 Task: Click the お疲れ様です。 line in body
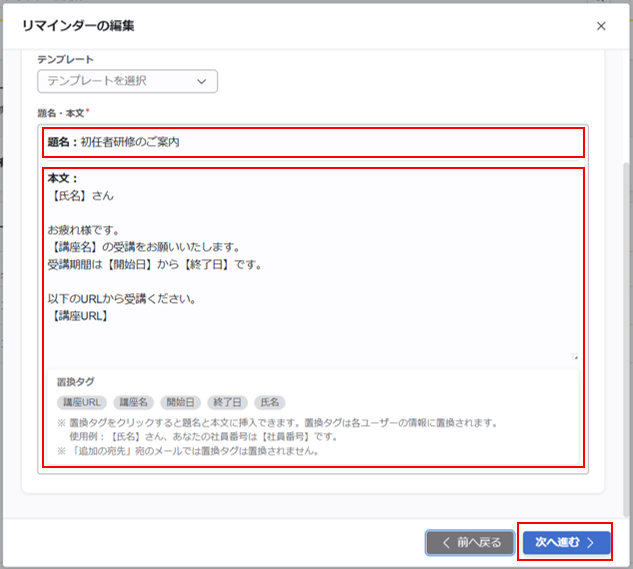click(x=84, y=230)
